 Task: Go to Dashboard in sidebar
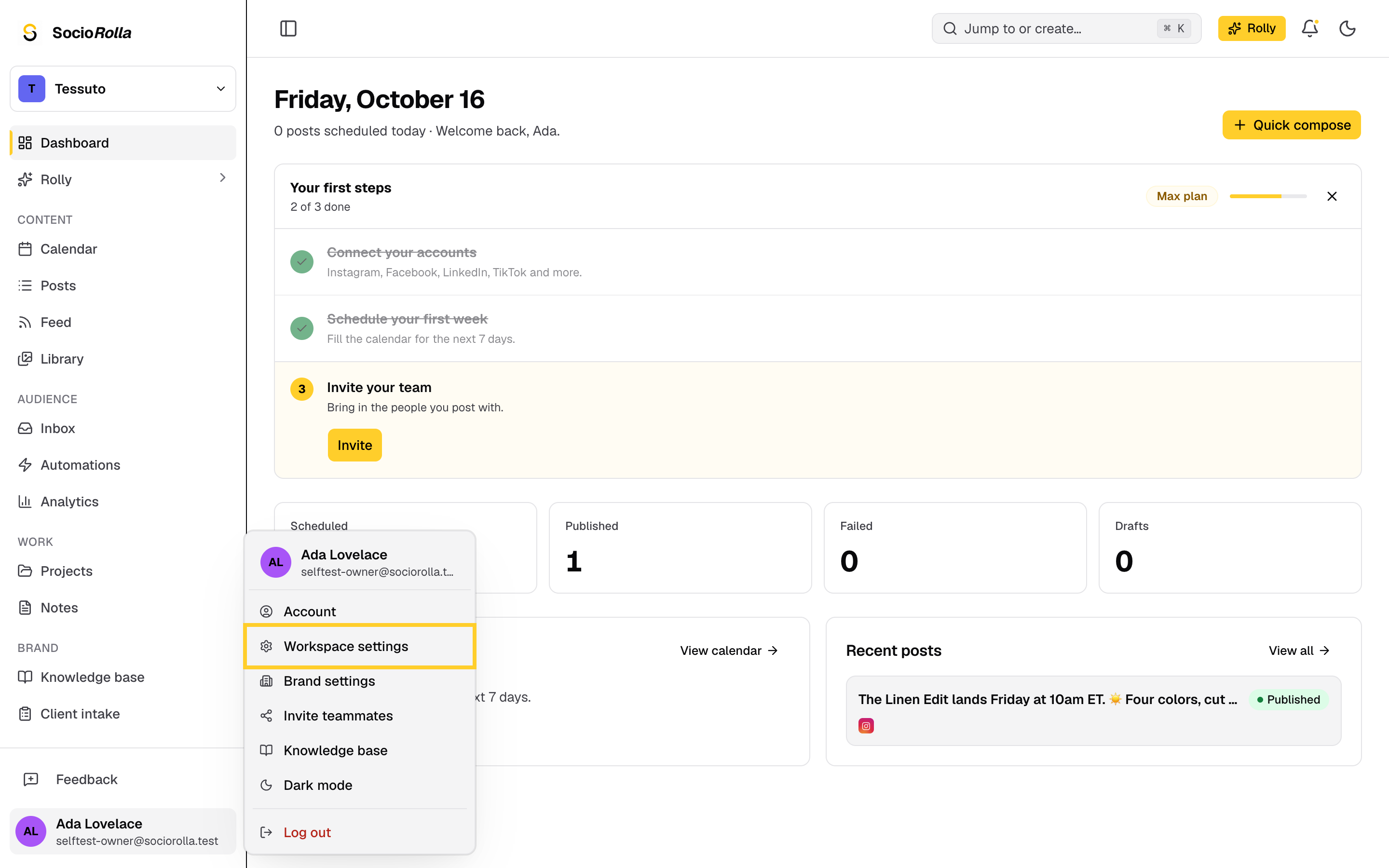tap(123, 142)
